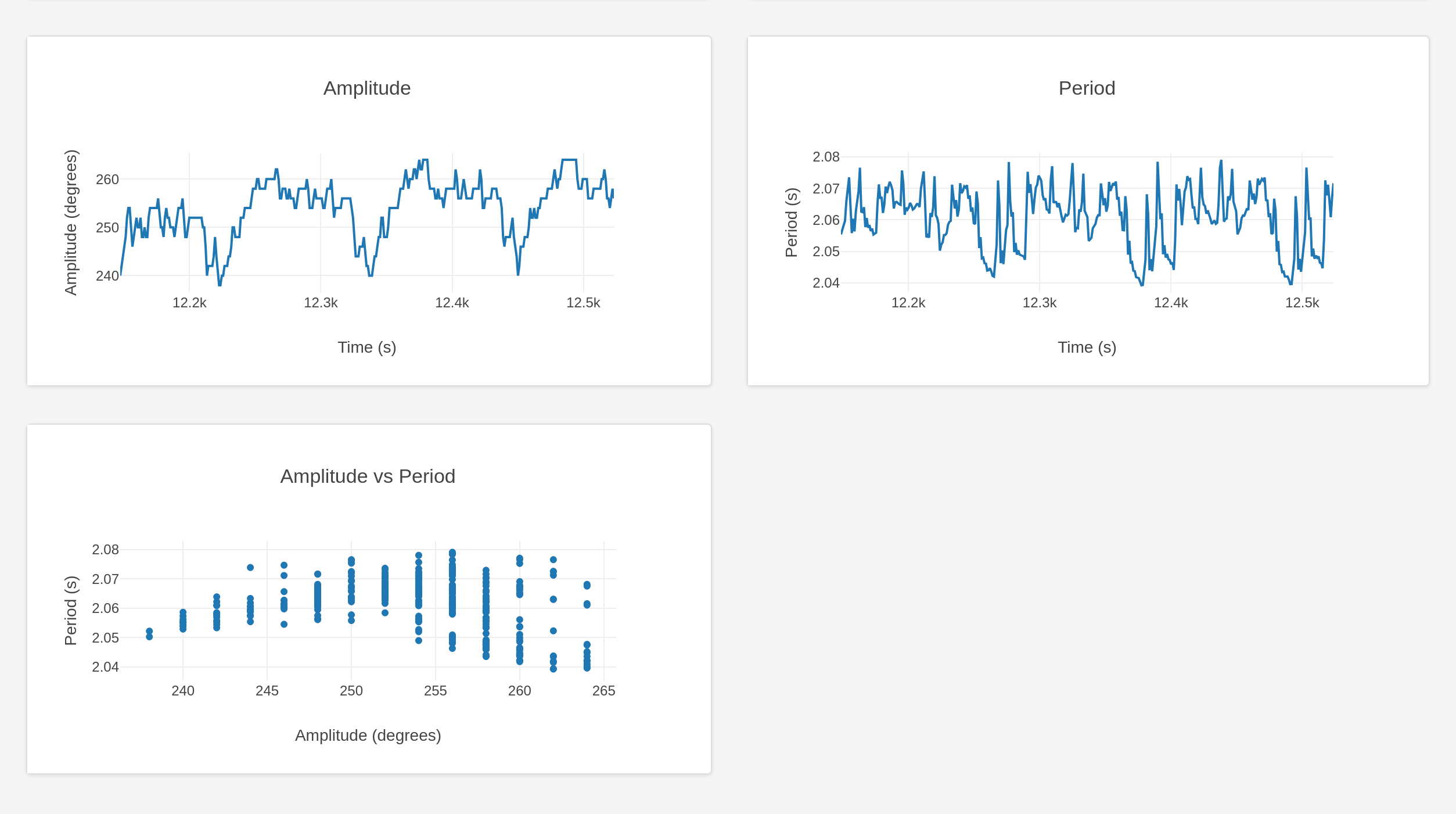This screenshot has width=1456, height=814.
Task: Click the leftmost scatter point near amplitude 238
Action: tap(149, 632)
